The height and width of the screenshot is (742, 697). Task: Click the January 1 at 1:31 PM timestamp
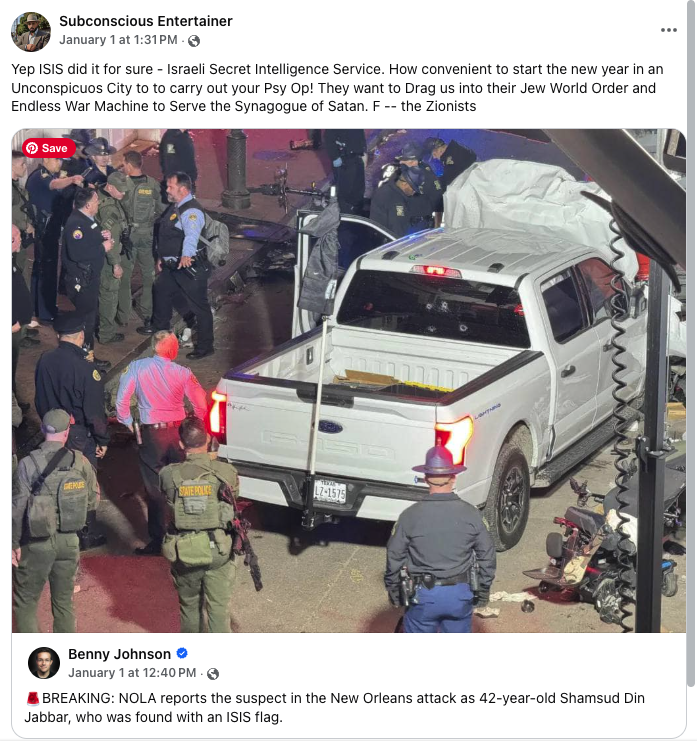tap(118, 40)
